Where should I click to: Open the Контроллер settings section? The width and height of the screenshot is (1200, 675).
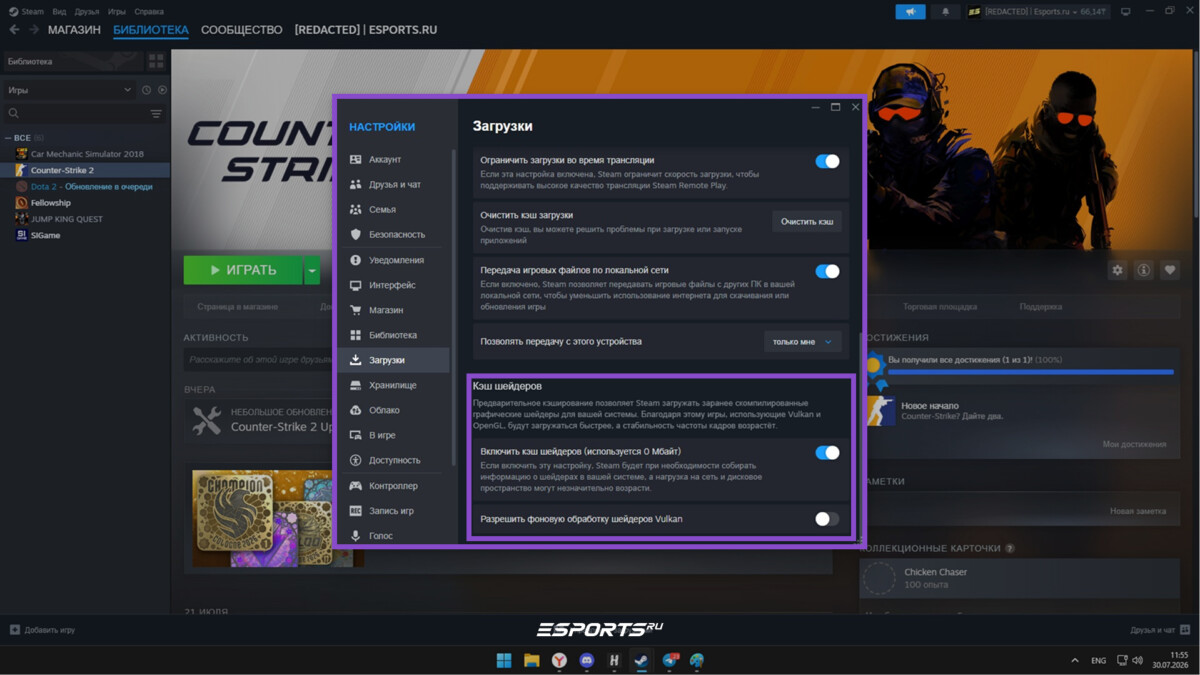pyautogui.click(x=394, y=486)
